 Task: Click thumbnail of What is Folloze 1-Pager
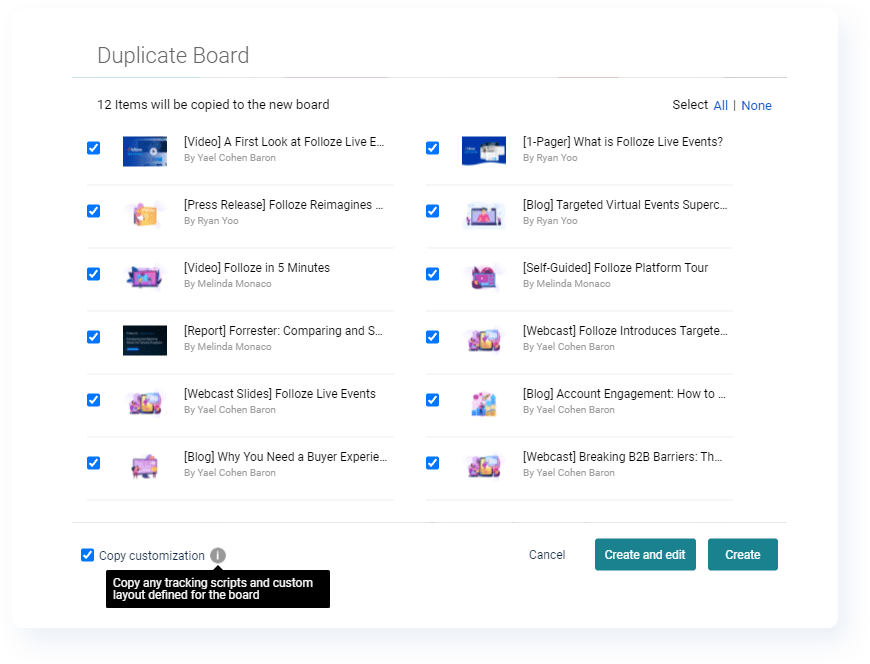coord(483,151)
